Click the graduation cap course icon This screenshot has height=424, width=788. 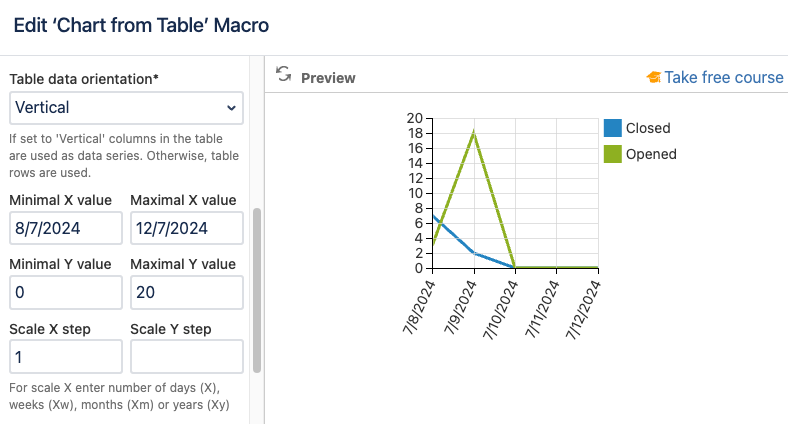[654, 77]
